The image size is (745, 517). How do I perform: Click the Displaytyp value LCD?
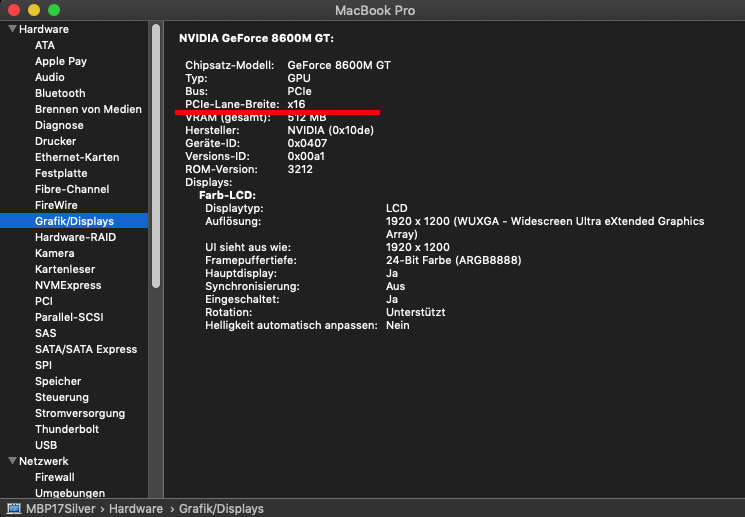(x=396, y=208)
